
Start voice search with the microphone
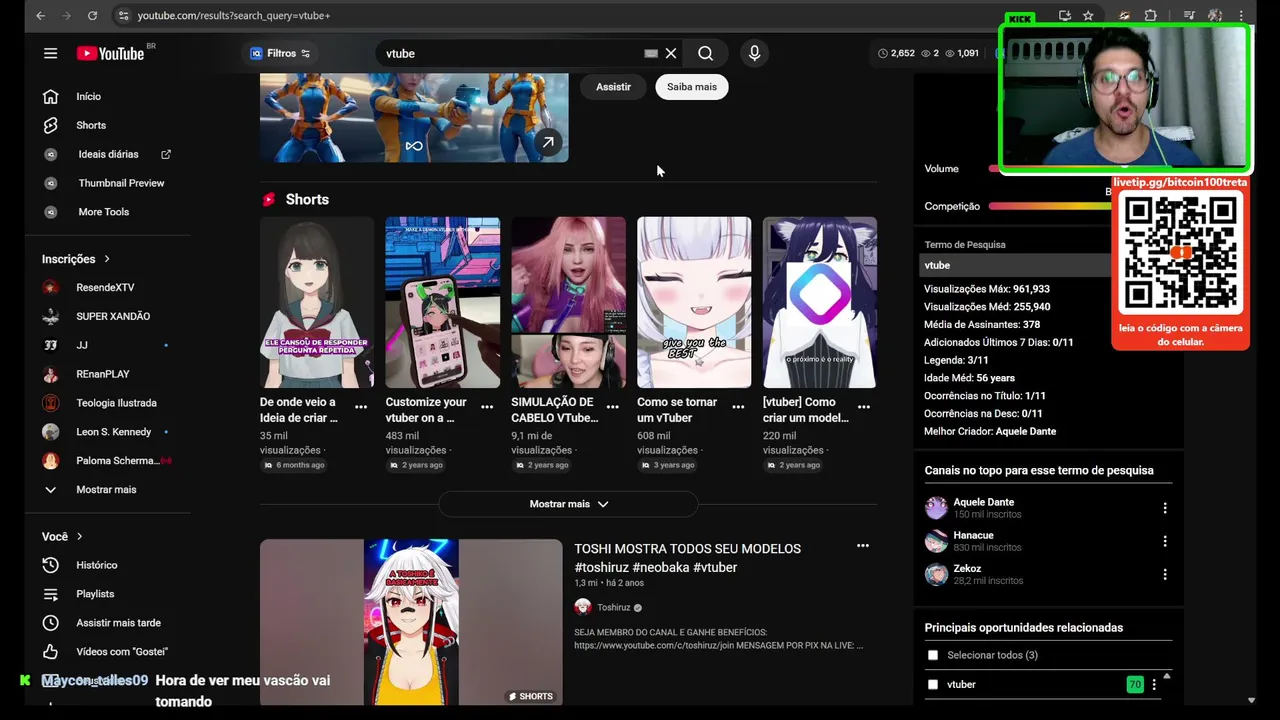754,53
